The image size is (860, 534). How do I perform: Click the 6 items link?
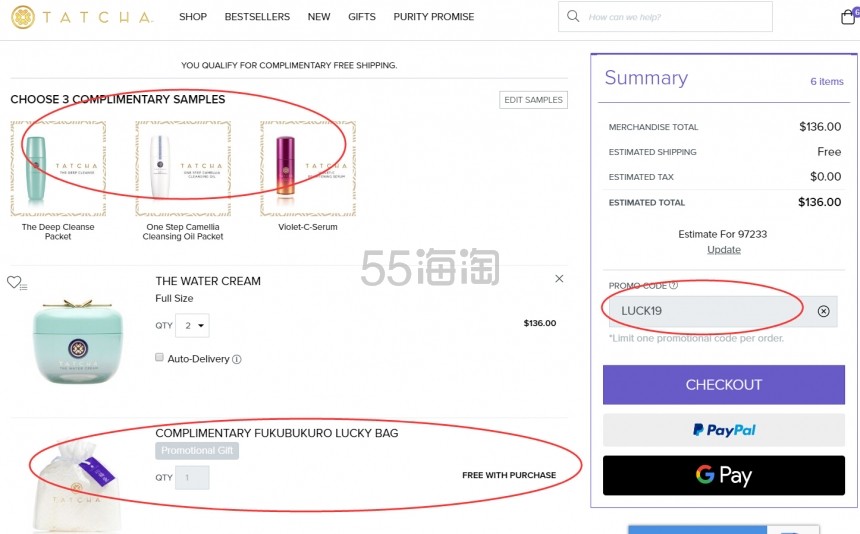[827, 82]
